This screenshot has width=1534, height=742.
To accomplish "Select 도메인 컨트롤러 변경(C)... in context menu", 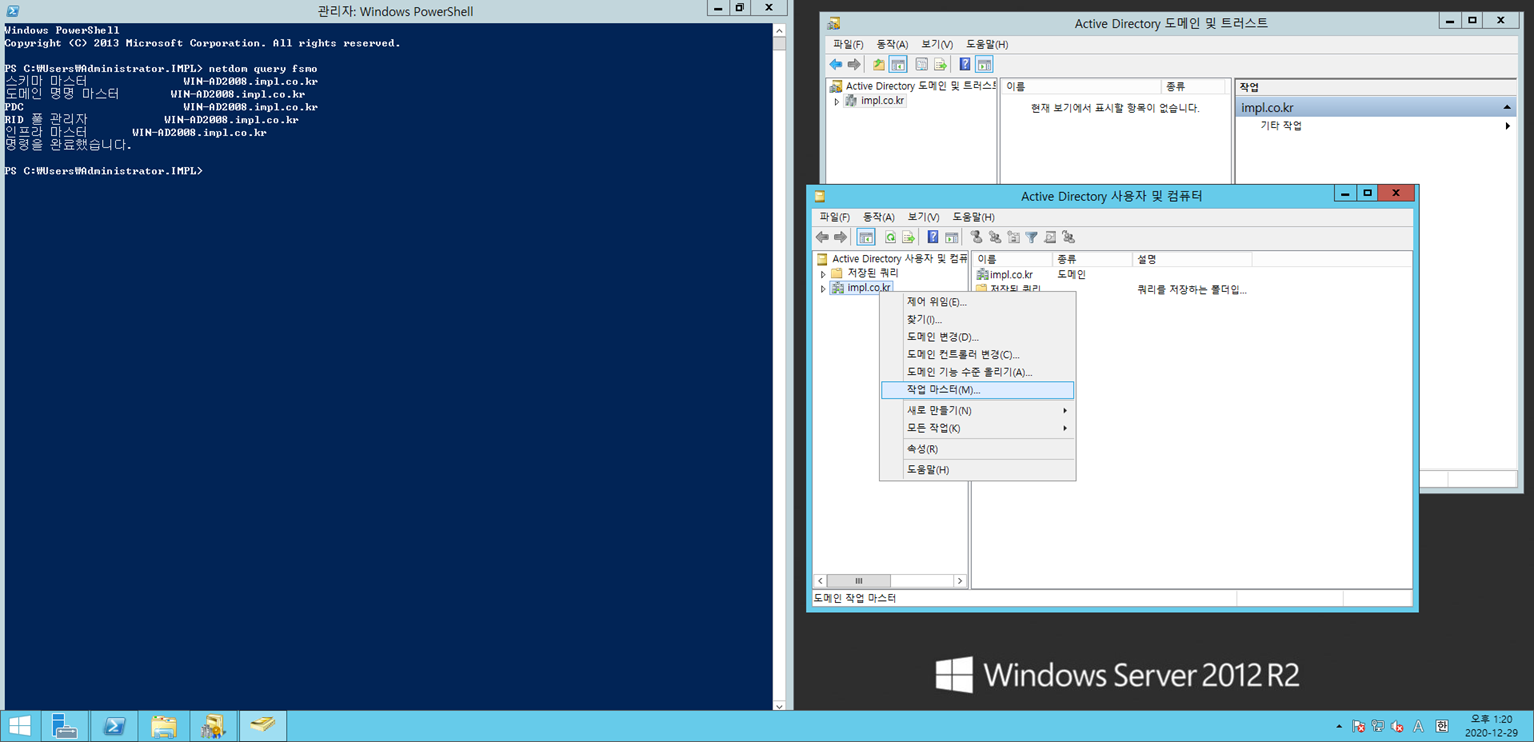I will 977,354.
